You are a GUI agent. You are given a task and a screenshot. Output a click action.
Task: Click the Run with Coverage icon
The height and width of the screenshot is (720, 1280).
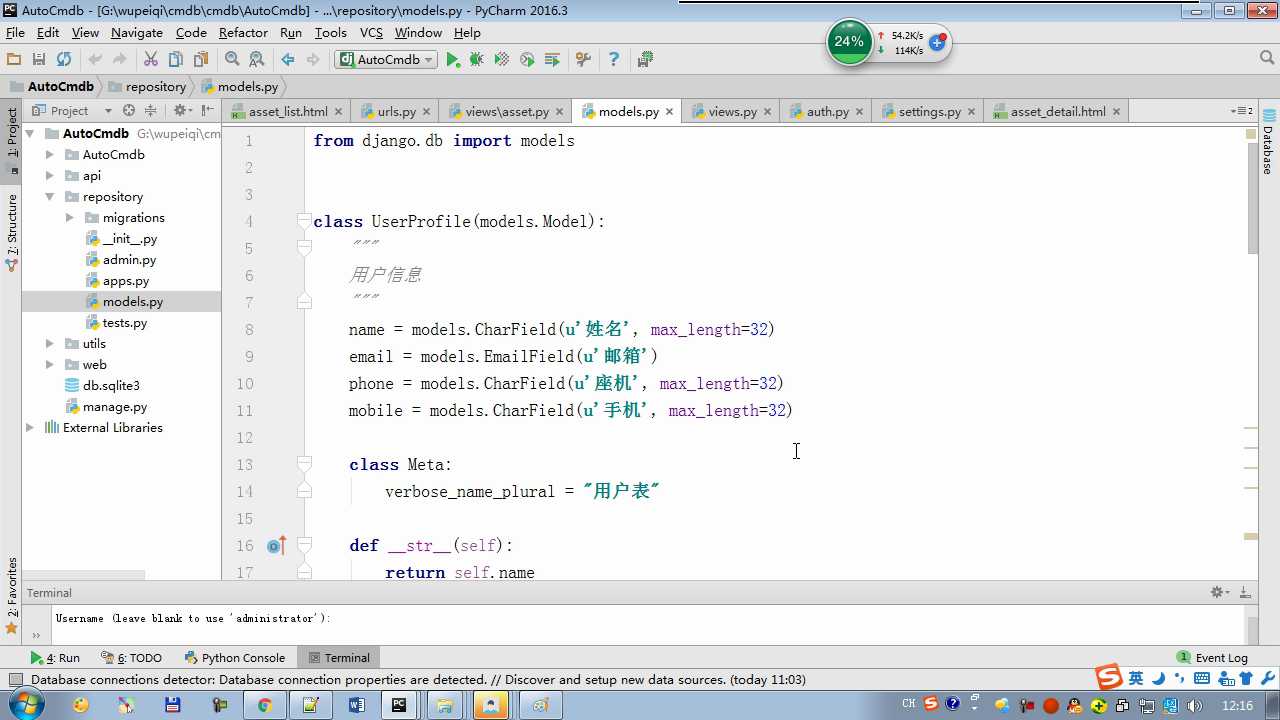502,60
